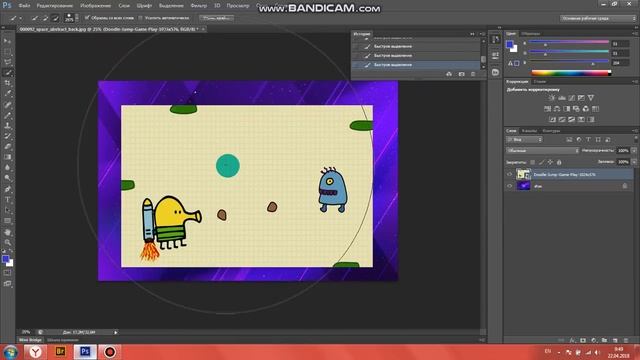Toggle lock position icon

(x=550, y=162)
